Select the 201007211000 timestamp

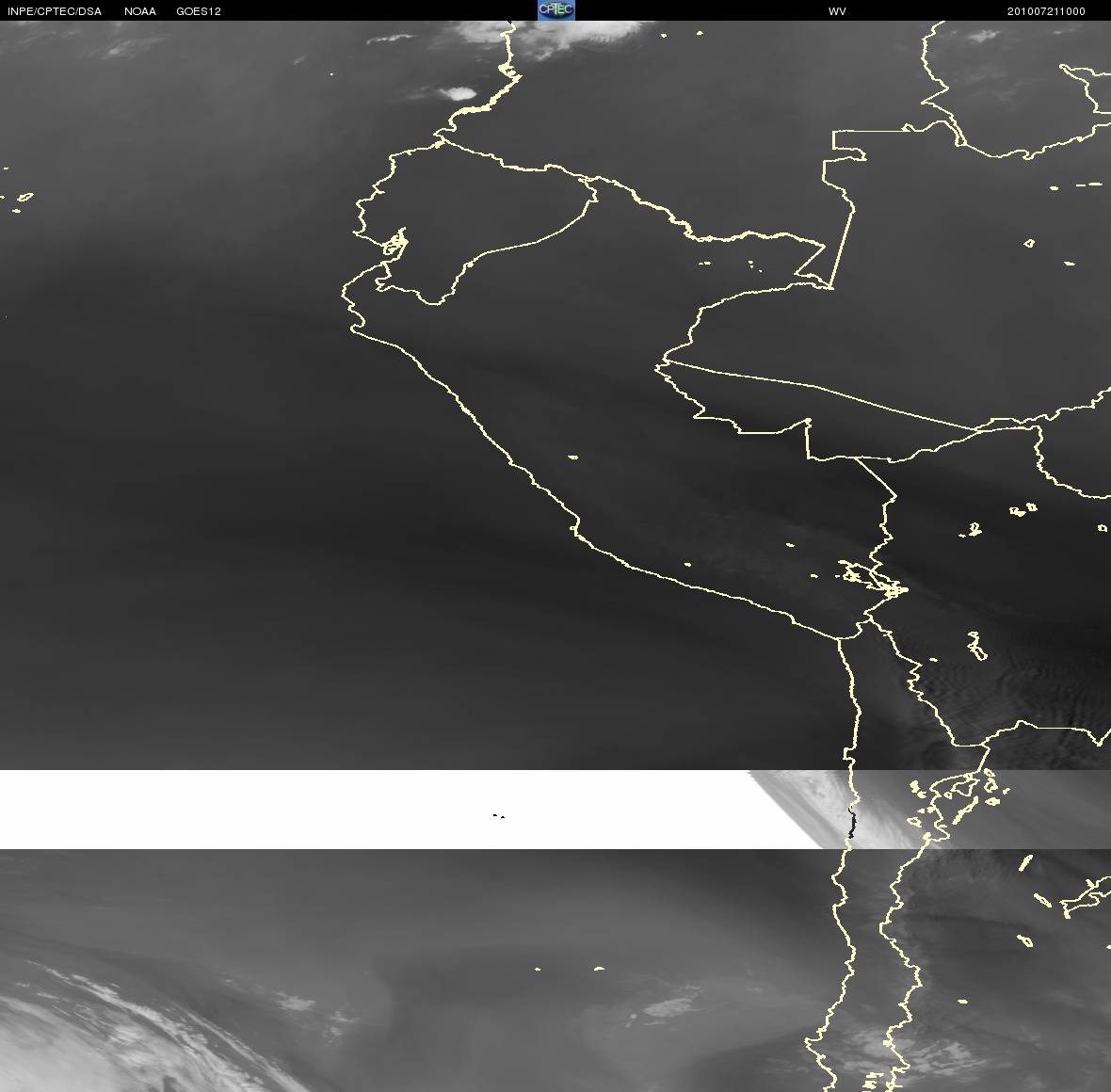[1046, 11]
